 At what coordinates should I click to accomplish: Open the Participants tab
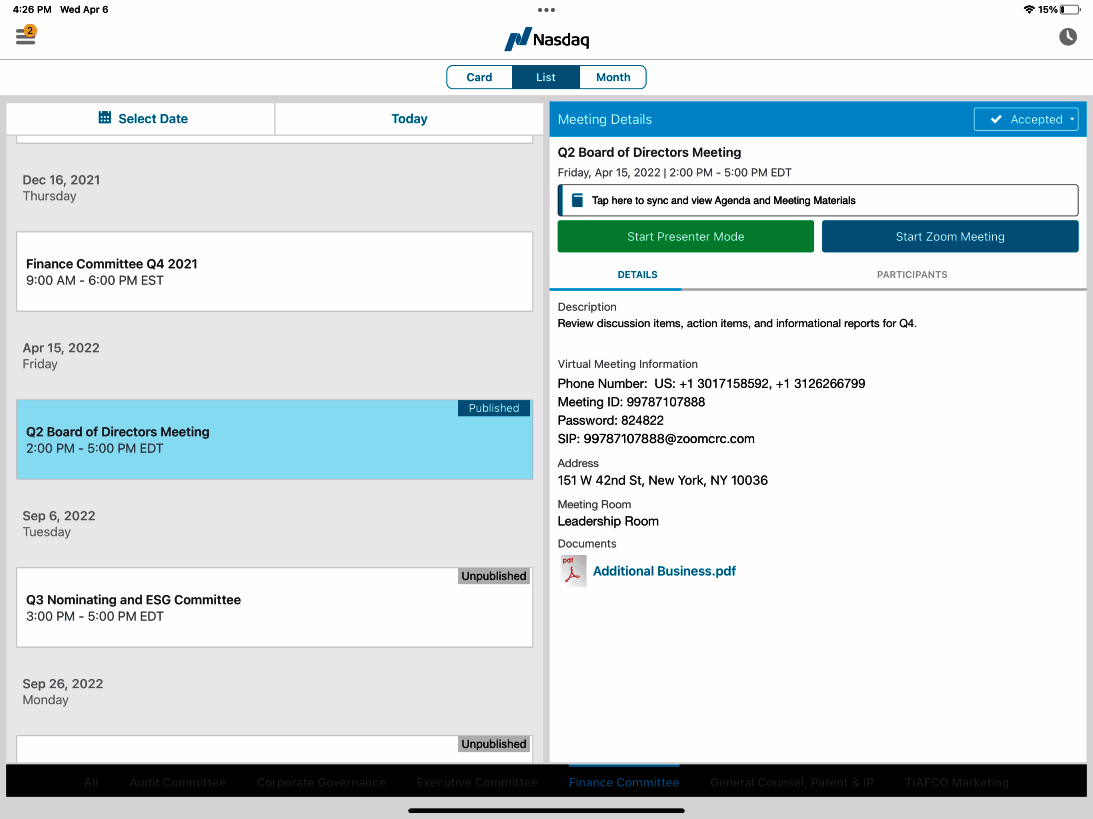[x=911, y=274]
